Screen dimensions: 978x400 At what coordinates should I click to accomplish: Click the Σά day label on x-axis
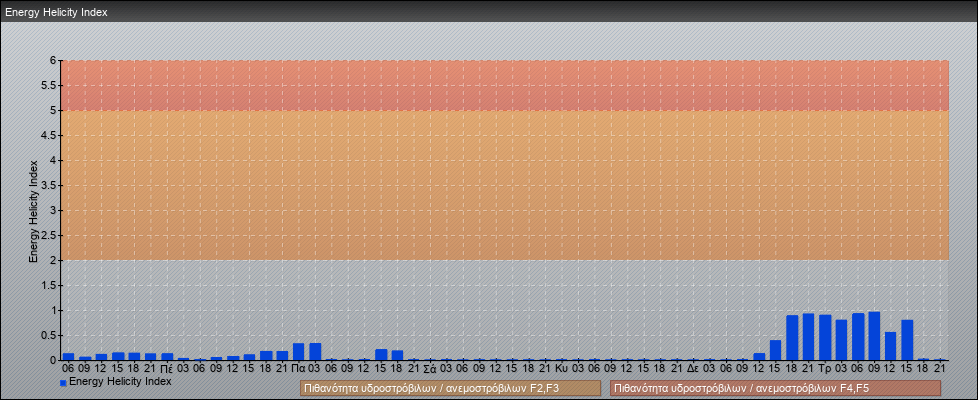point(430,368)
